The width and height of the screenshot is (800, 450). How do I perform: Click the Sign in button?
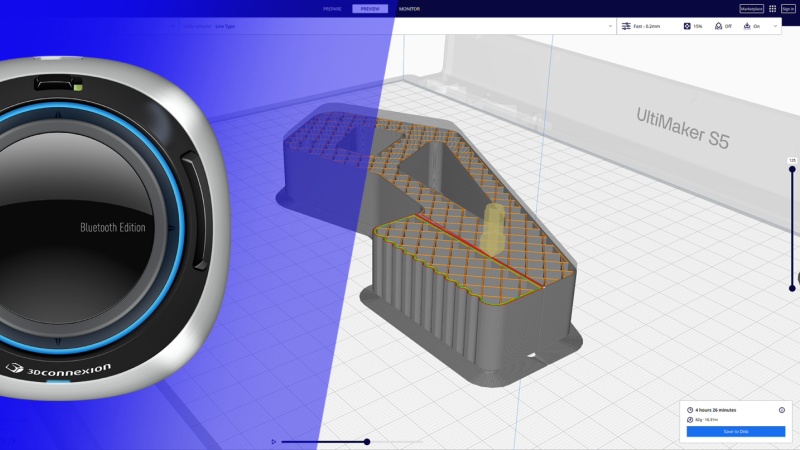(x=788, y=9)
